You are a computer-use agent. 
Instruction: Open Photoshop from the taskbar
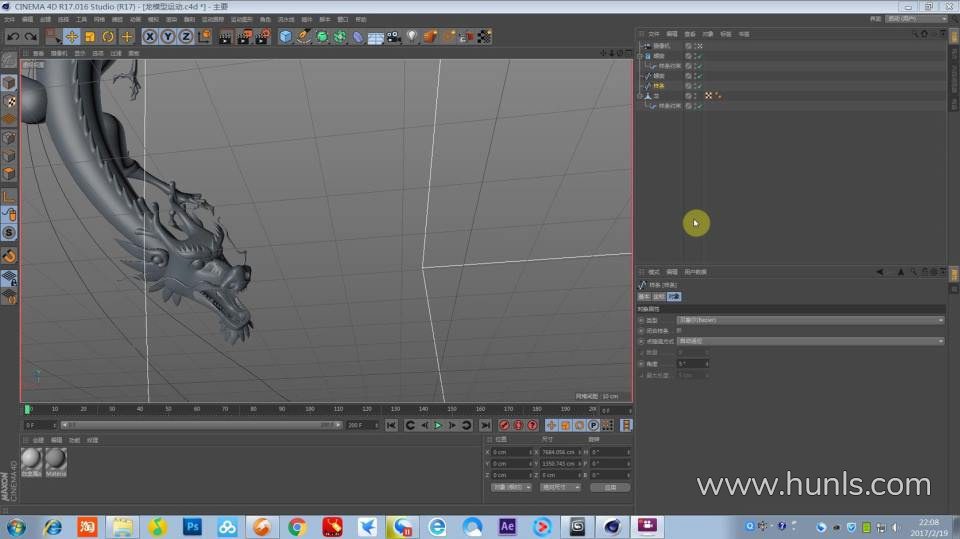[192, 527]
